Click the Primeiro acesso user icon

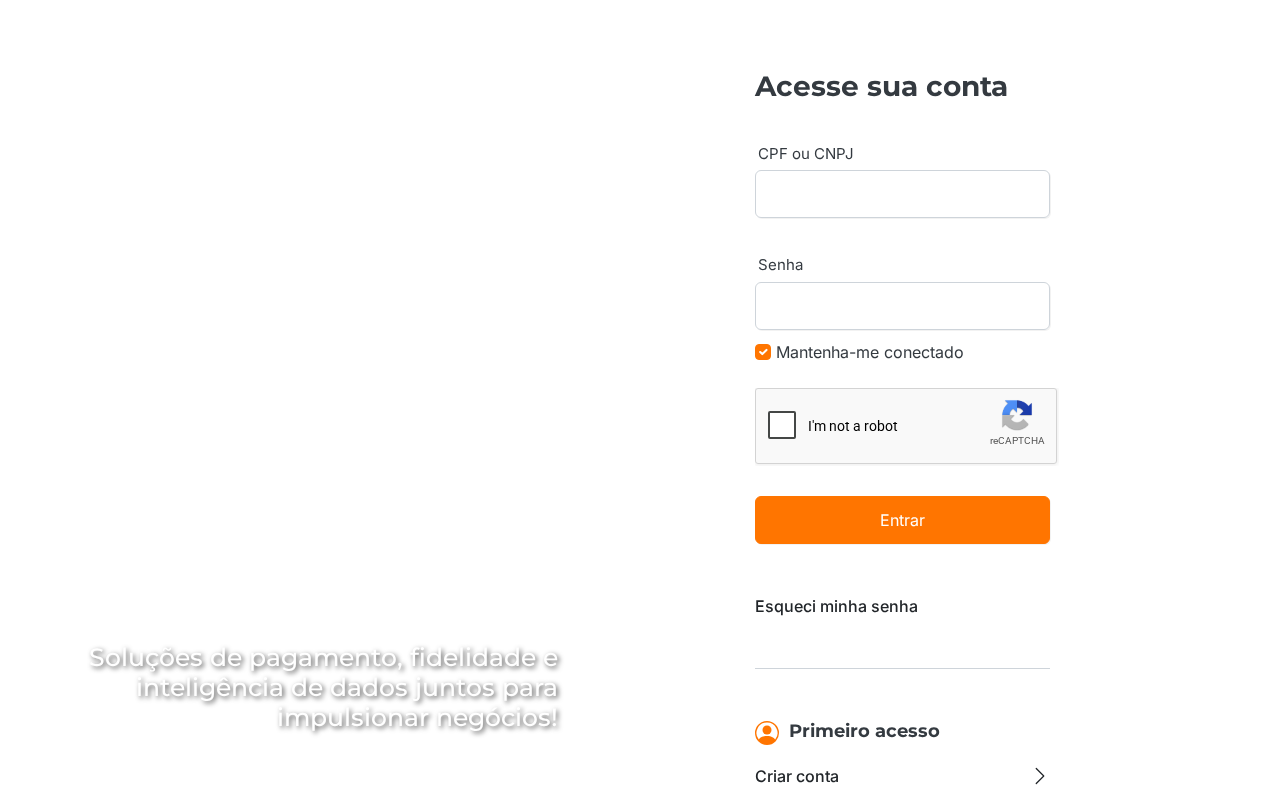click(x=767, y=733)
